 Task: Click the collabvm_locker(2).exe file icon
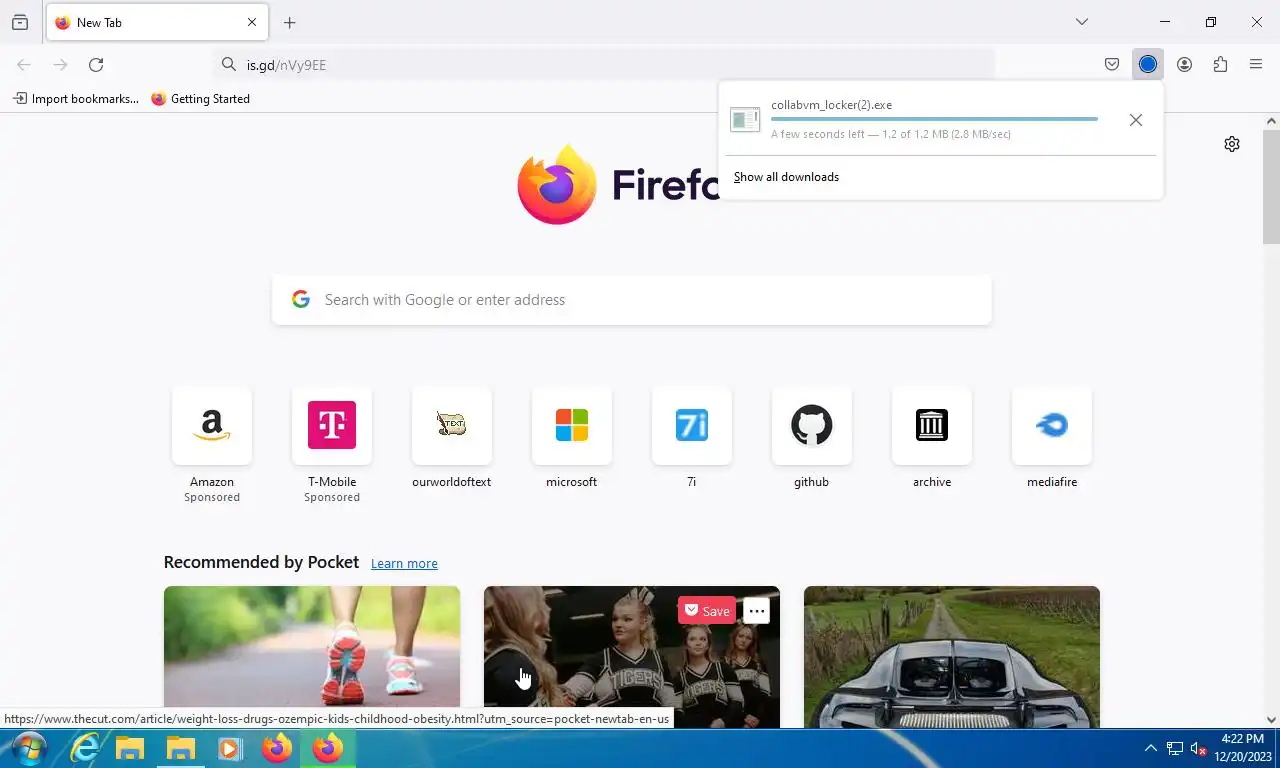(745, 120)
